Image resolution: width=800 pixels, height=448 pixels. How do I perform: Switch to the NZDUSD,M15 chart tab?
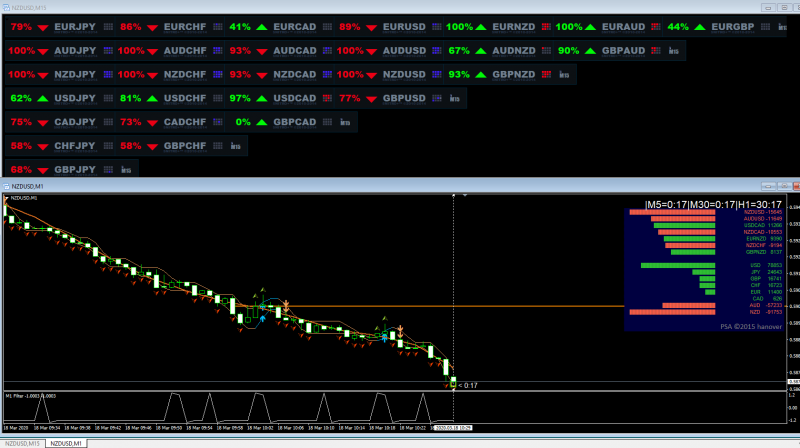[x=22, y=443]
